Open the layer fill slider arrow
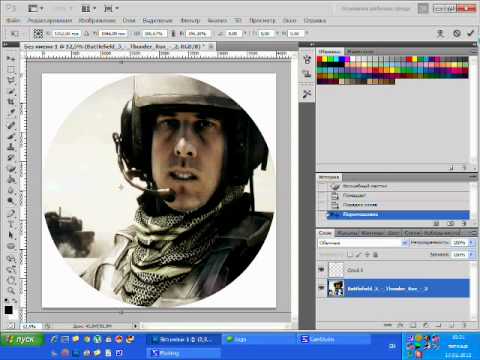 coord(471,254)
